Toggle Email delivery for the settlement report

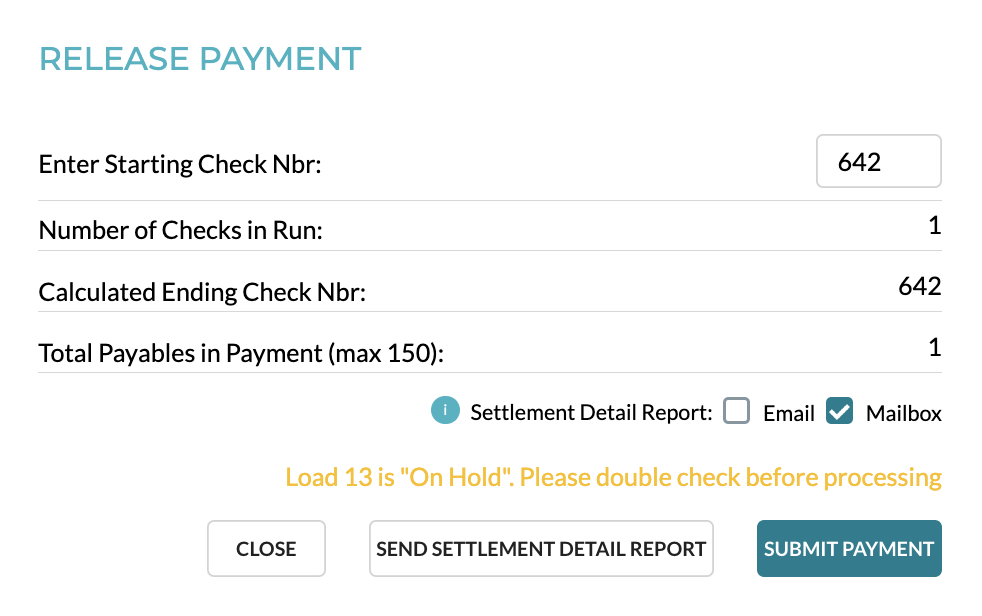coord(736,410)
